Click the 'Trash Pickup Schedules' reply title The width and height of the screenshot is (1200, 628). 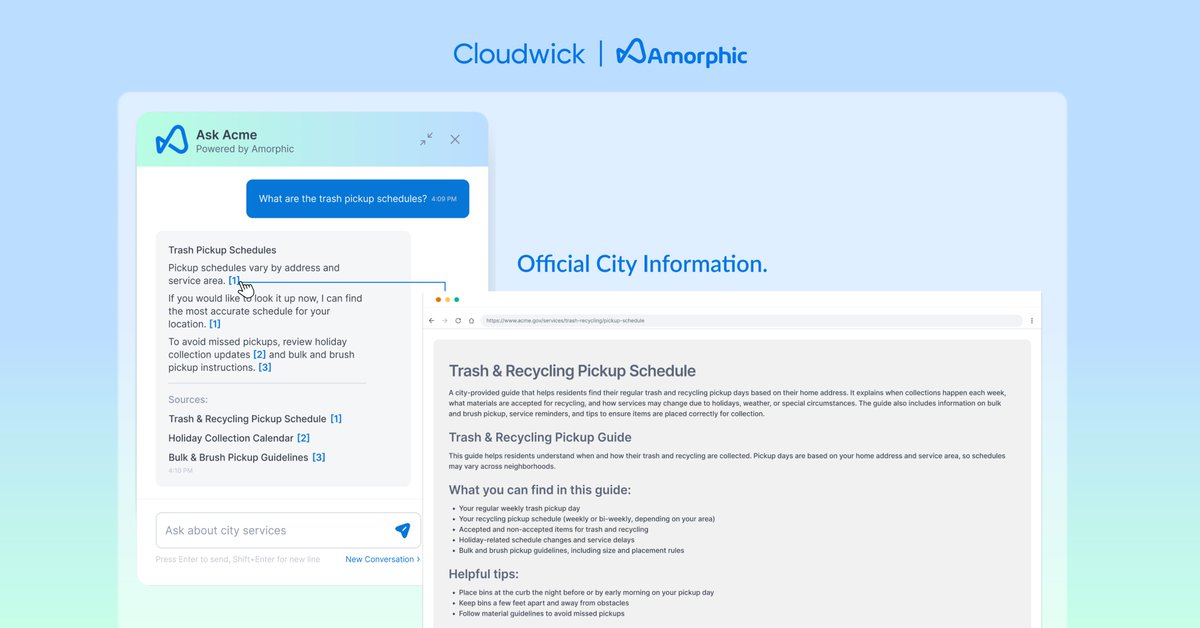pos(222,250)
